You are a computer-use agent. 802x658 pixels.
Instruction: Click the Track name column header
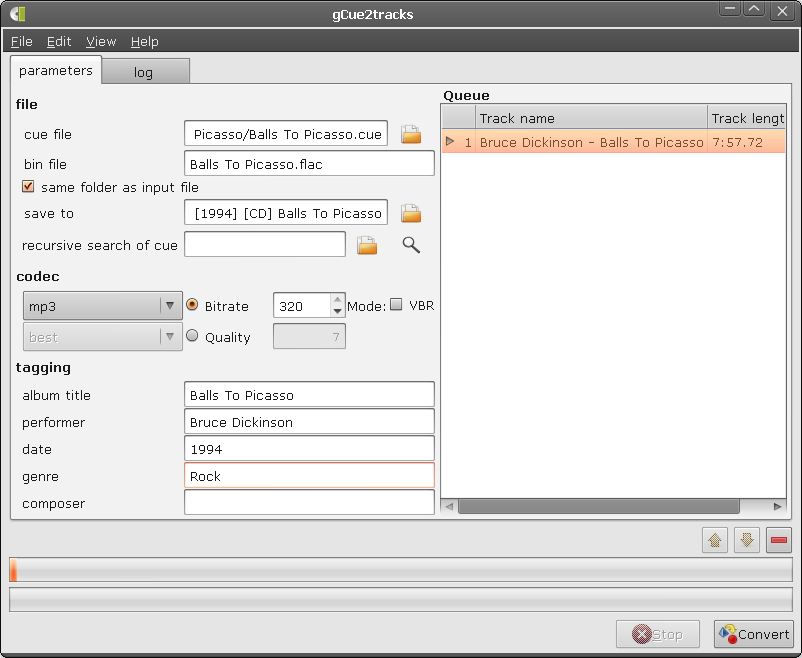pyautogui.click(x=591, y=118)
